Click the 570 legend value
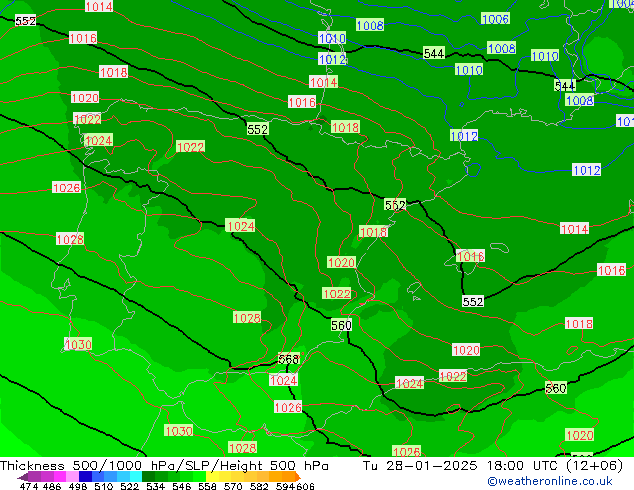 233,486
